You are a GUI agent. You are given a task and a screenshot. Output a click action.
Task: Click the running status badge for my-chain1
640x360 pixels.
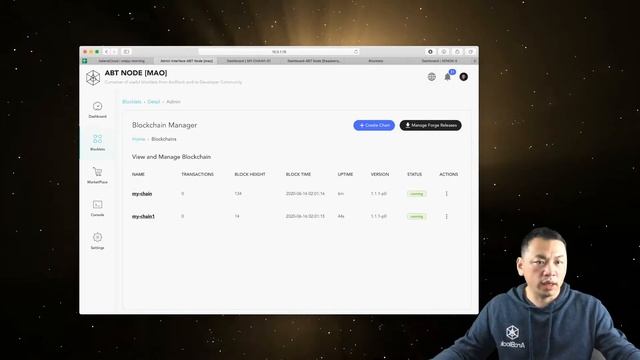pyautogui.click(x=416, y=216)
